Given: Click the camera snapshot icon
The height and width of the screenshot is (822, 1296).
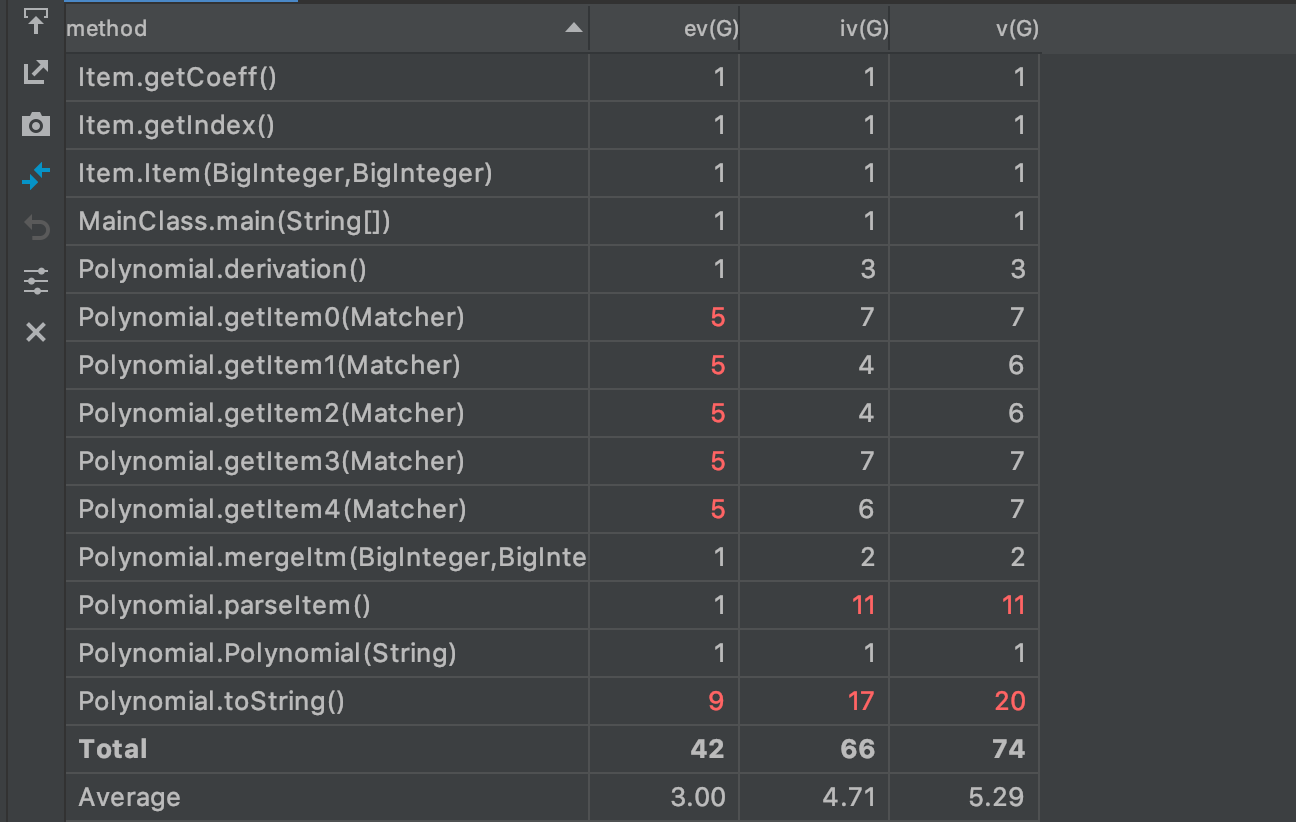Looking at the screenshot, I should pyautogui.click(x=36, y=125).
